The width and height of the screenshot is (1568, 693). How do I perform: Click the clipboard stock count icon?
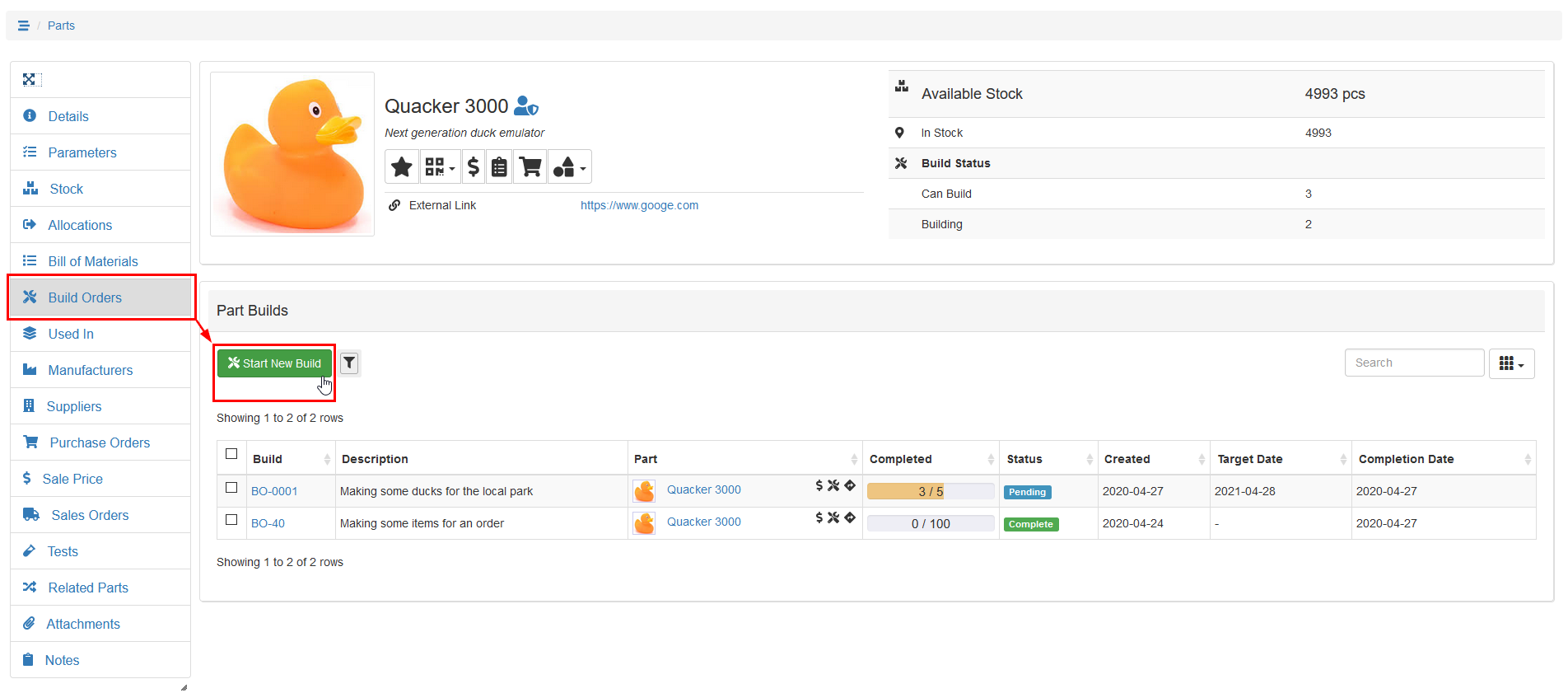click(499, 167)
